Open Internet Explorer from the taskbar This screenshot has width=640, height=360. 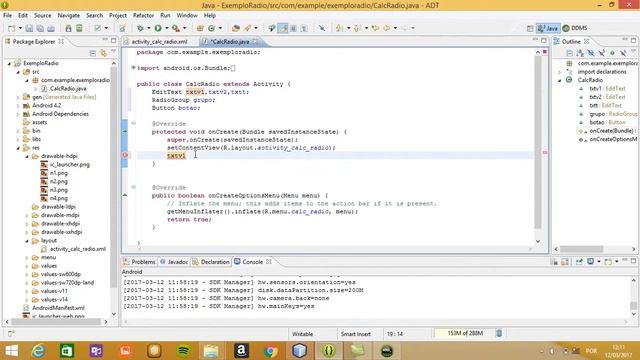point(38,351)
